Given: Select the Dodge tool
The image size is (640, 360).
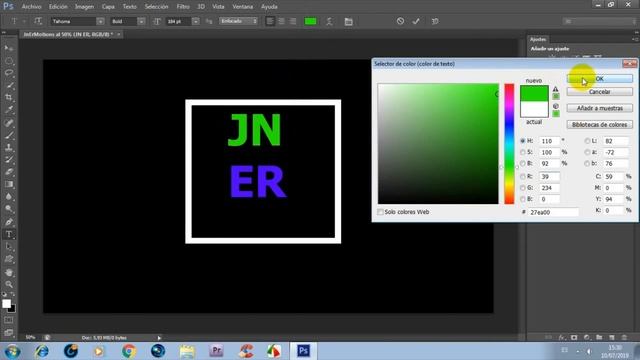Looking at the screenshot, I should 9,209.
